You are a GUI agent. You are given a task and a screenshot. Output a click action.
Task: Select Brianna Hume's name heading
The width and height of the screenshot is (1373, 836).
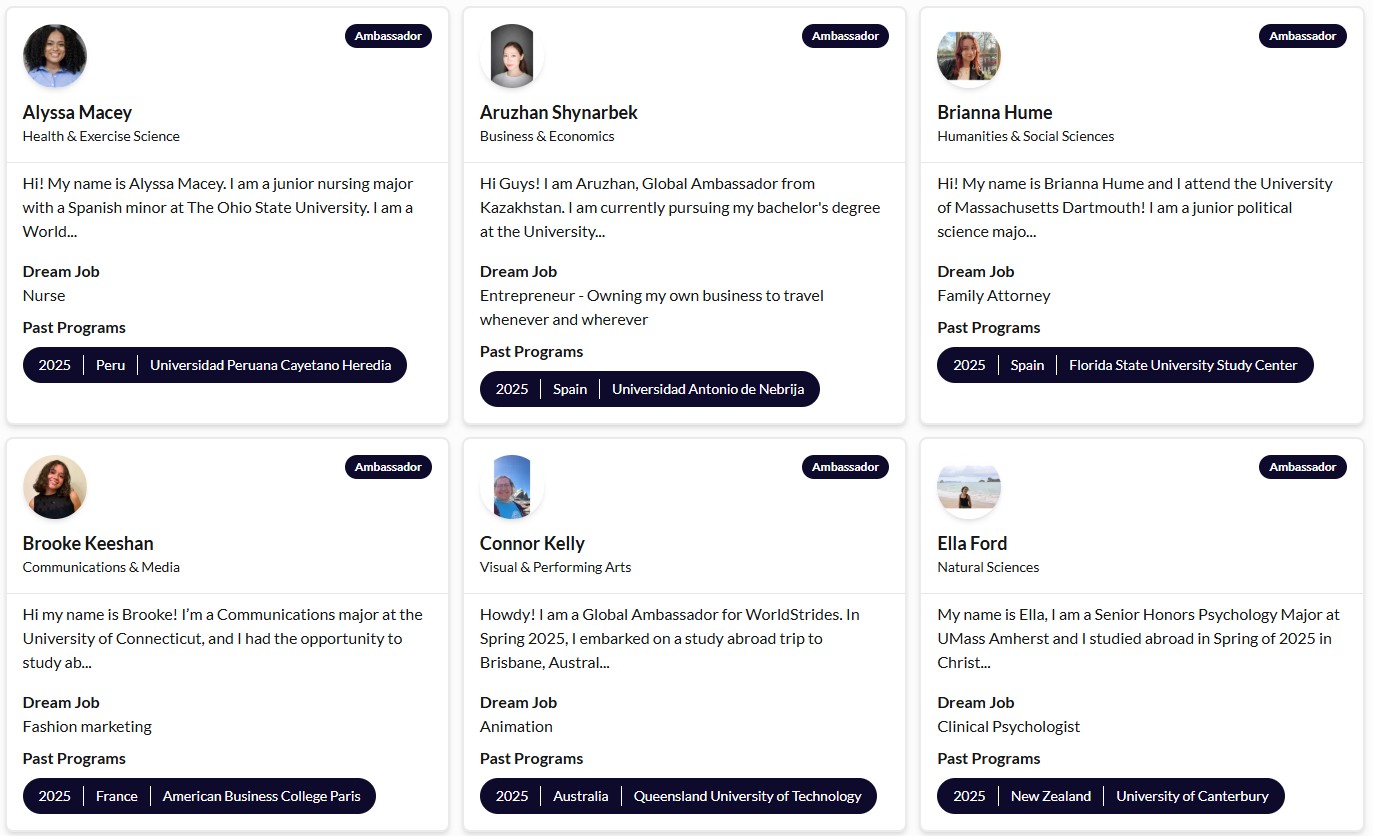pyautogui.click(x=994, y=112)
